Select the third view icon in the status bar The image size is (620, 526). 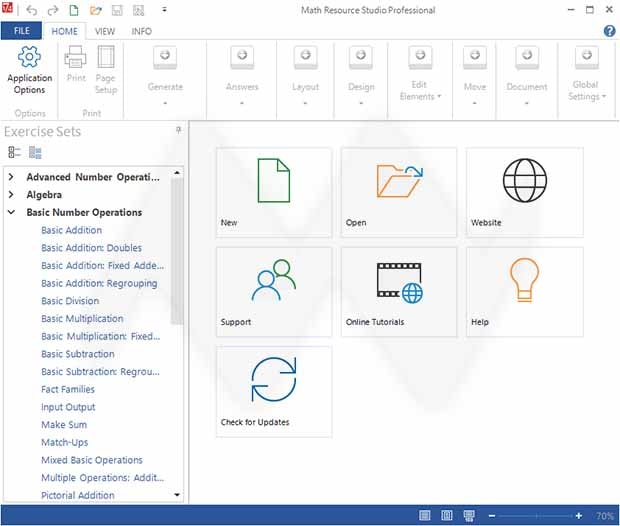(469, 515)
